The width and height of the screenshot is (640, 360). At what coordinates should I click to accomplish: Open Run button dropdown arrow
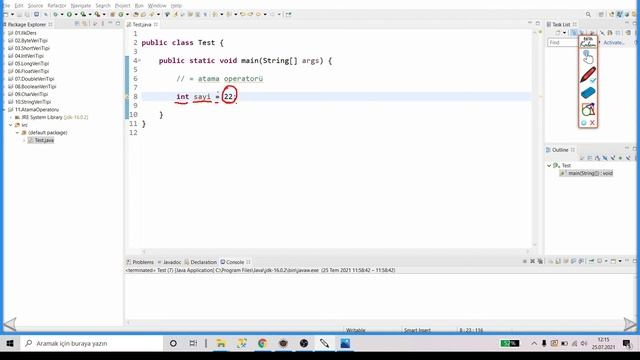point(76,14)
